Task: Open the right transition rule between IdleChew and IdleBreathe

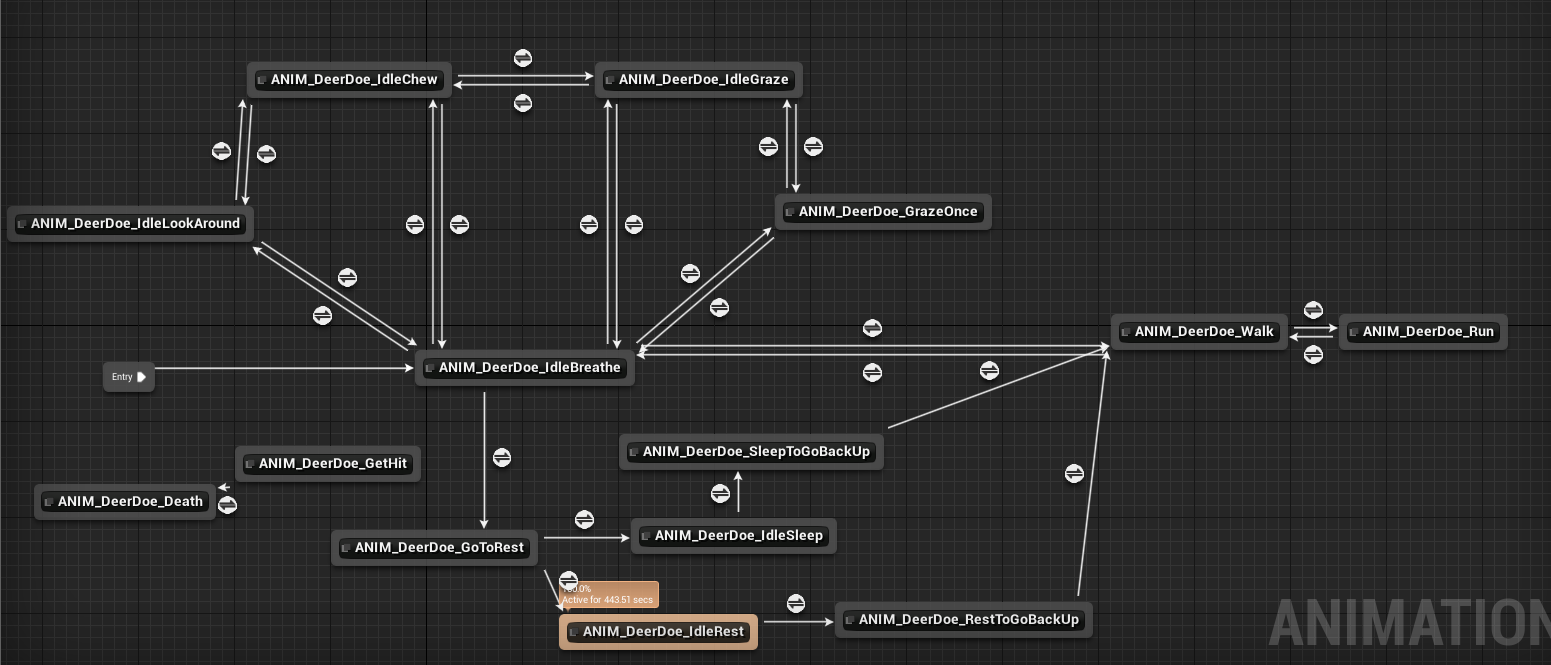Action: click(459, 224)
